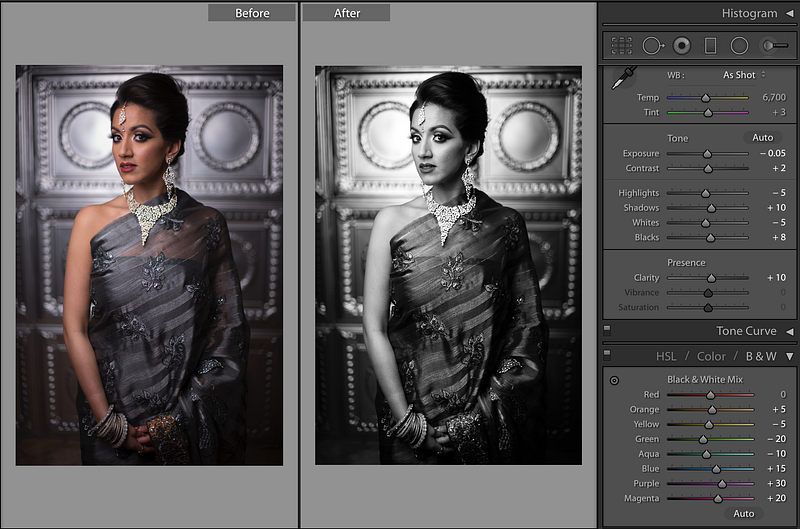Click the Before color photo preview
Image resolution: width=800 pixels, height=529 pixels.
[x=149, y=265]
